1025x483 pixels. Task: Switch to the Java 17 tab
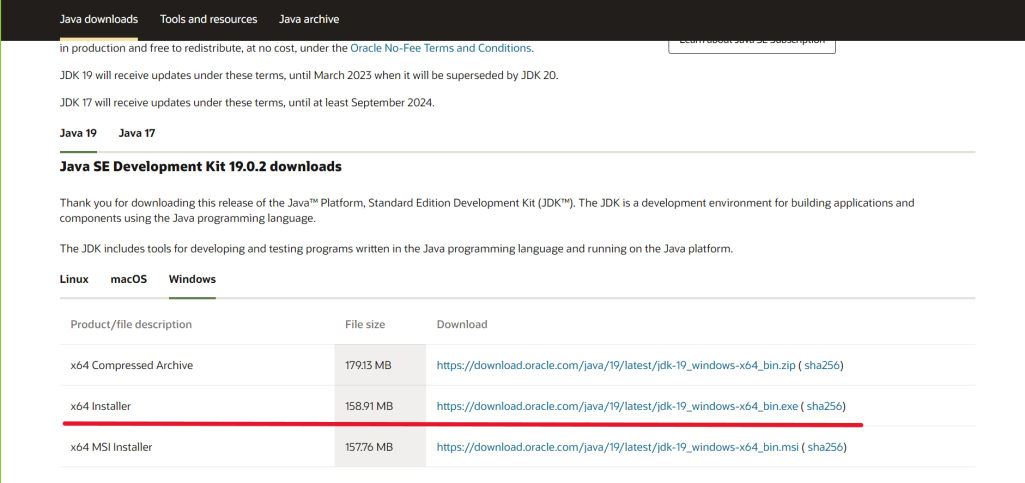tap(137, 133)
